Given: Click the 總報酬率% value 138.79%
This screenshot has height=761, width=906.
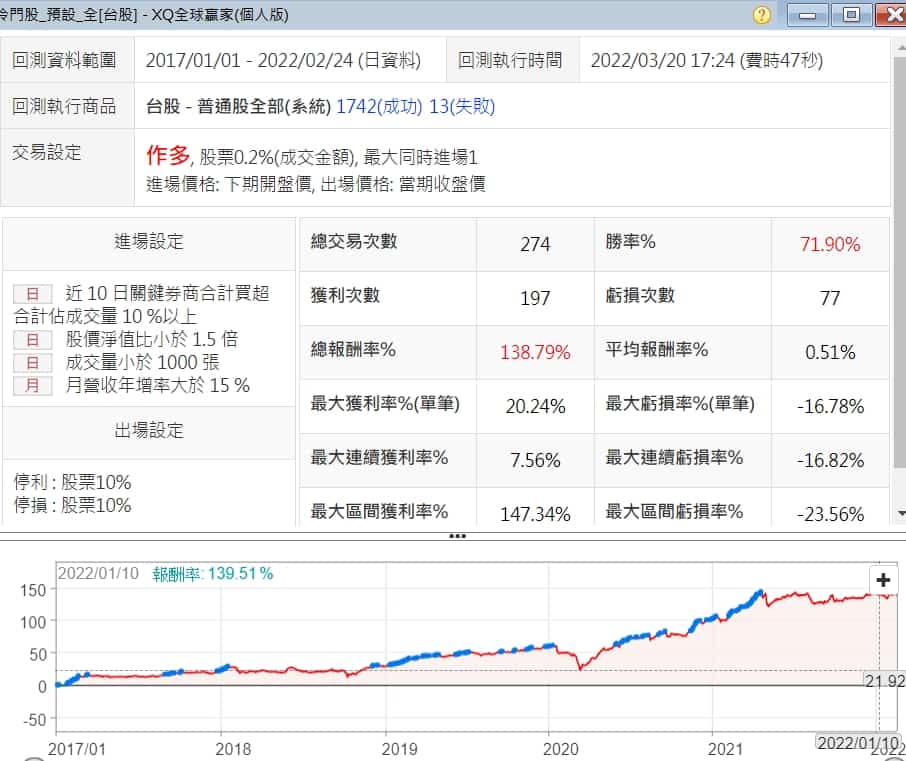Looking at the screenshot, I should (535, 352).
